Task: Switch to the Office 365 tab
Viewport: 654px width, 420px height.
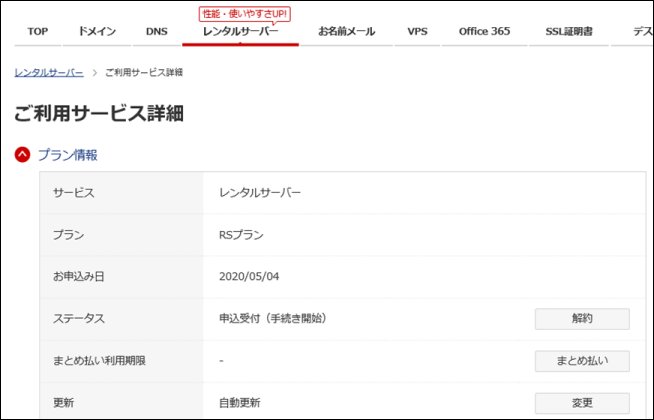Action: coord(484,32)
